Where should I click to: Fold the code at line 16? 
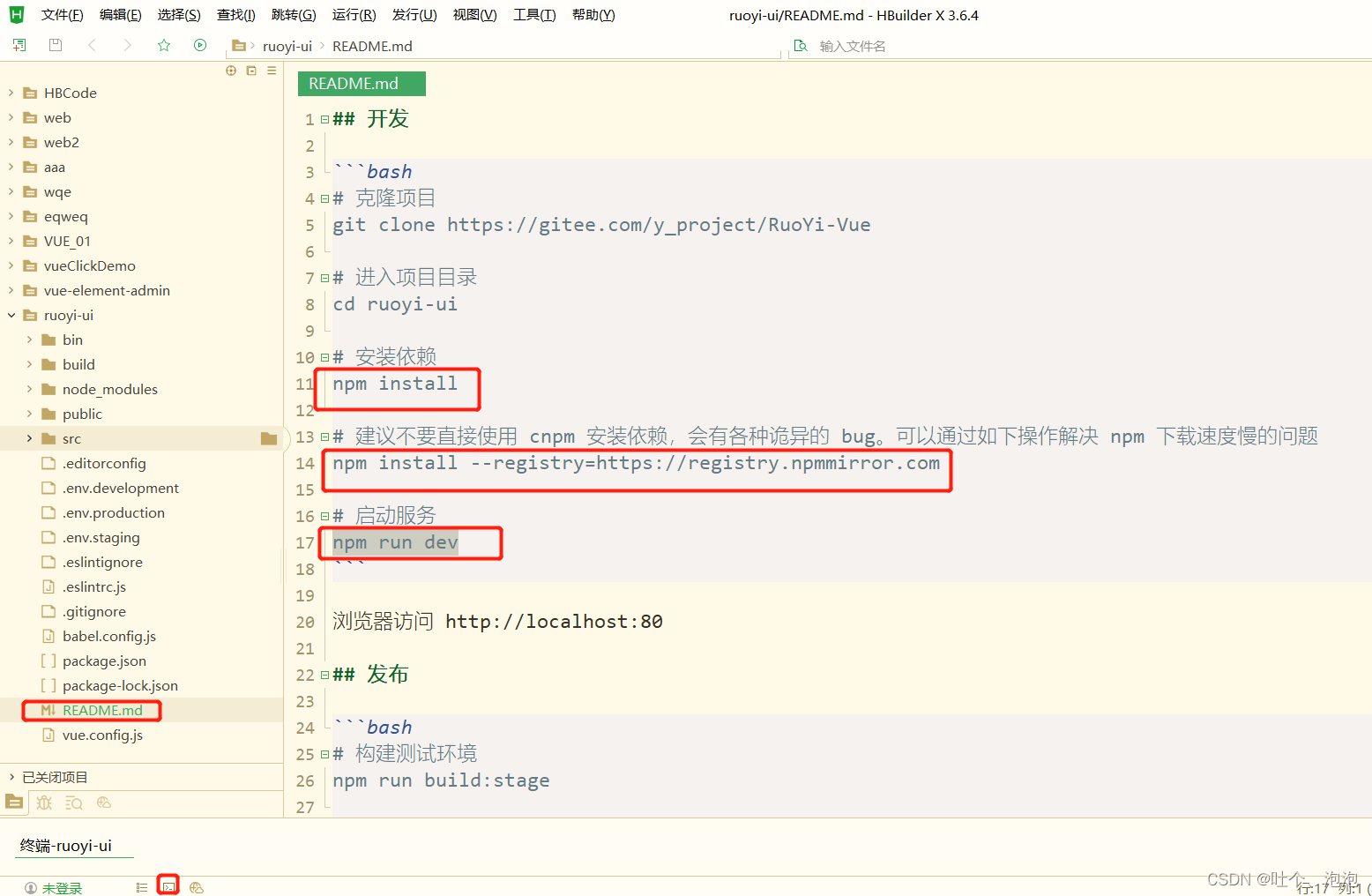click(325, 516)
